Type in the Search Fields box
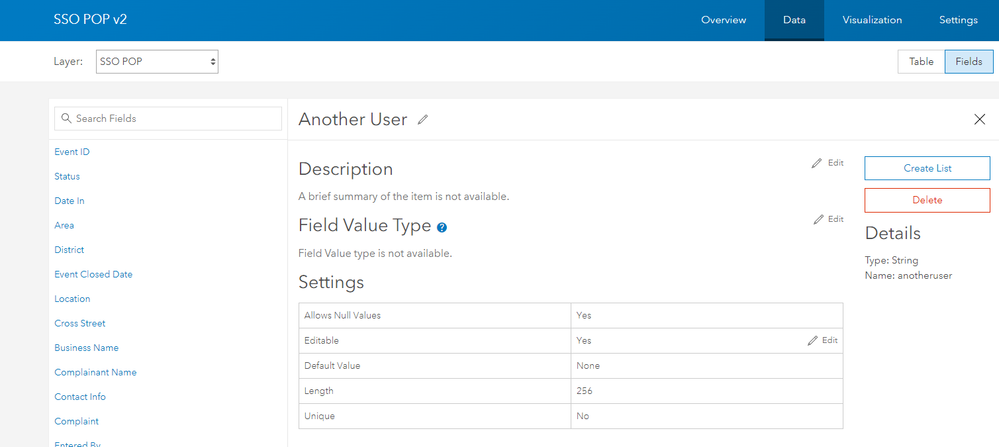The height and width of the screenshot is (447, 999). [175, 119]
